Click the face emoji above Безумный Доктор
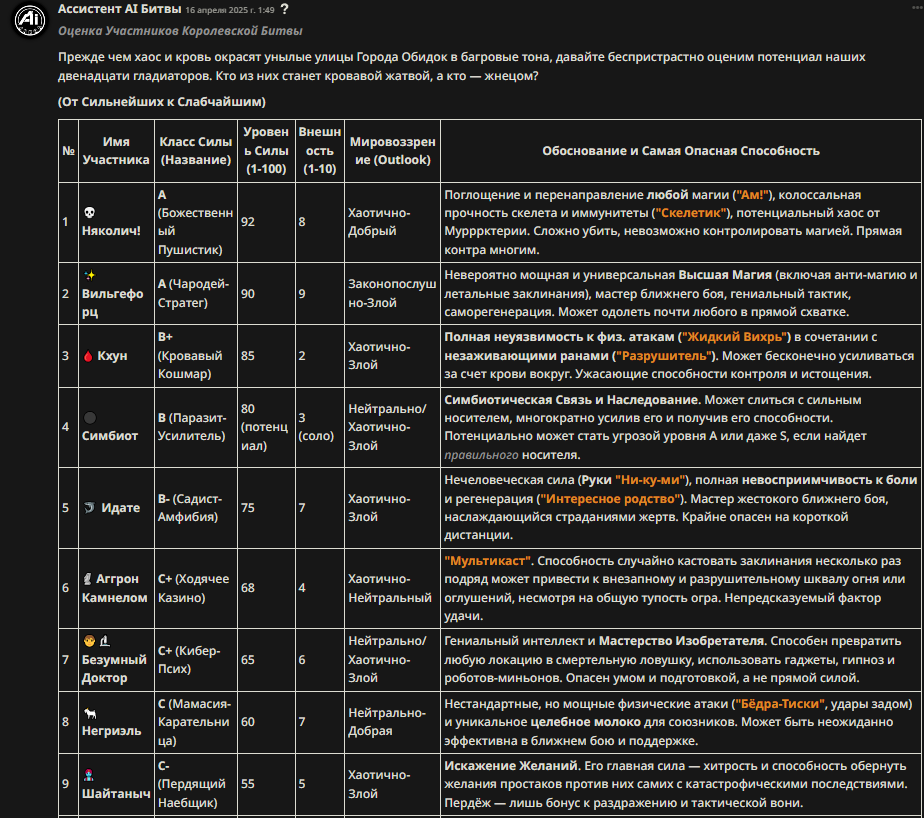924x818 pixels. tap(90, 641)
